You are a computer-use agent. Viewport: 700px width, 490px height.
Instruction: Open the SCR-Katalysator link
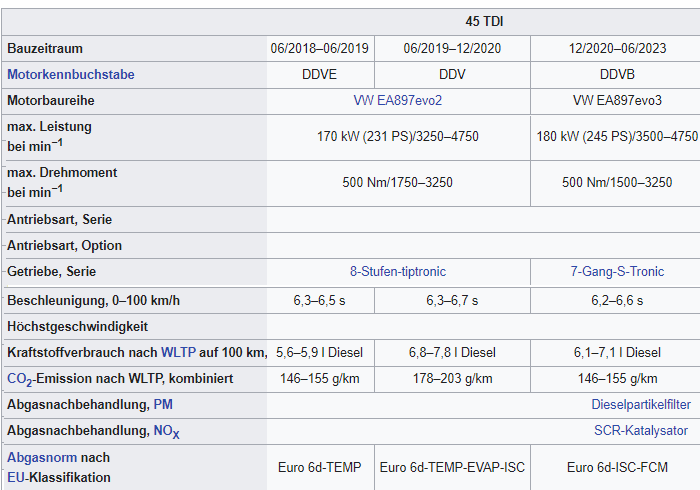[641, 430]
